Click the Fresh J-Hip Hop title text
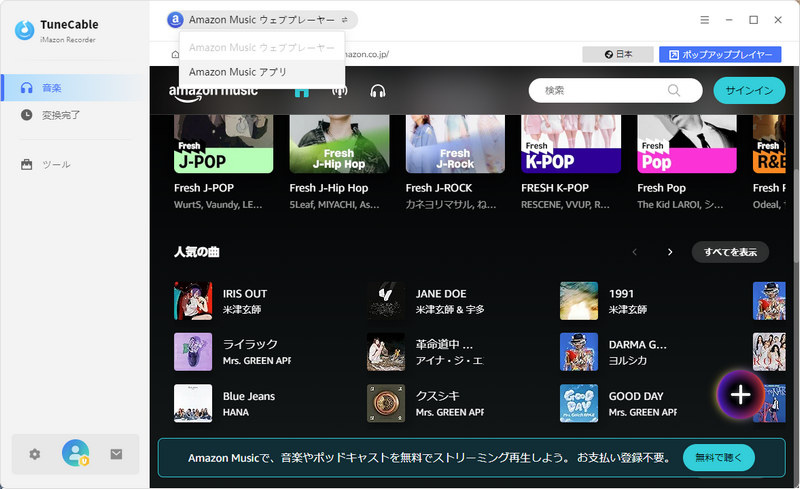Image resolution: width=800 pixels, height=489 pixels. pyautogui.click(x=329, y=188)
